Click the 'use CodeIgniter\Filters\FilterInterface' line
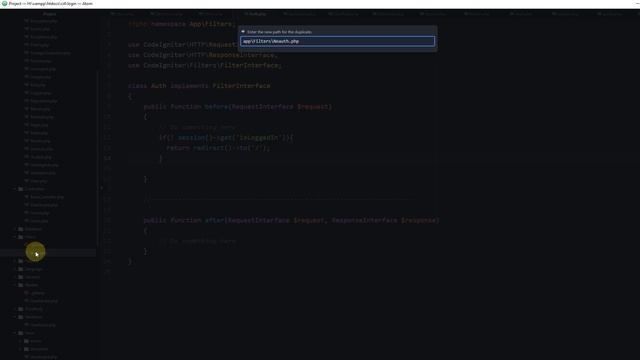Viewport: 640px width, 360px height. 205,65
